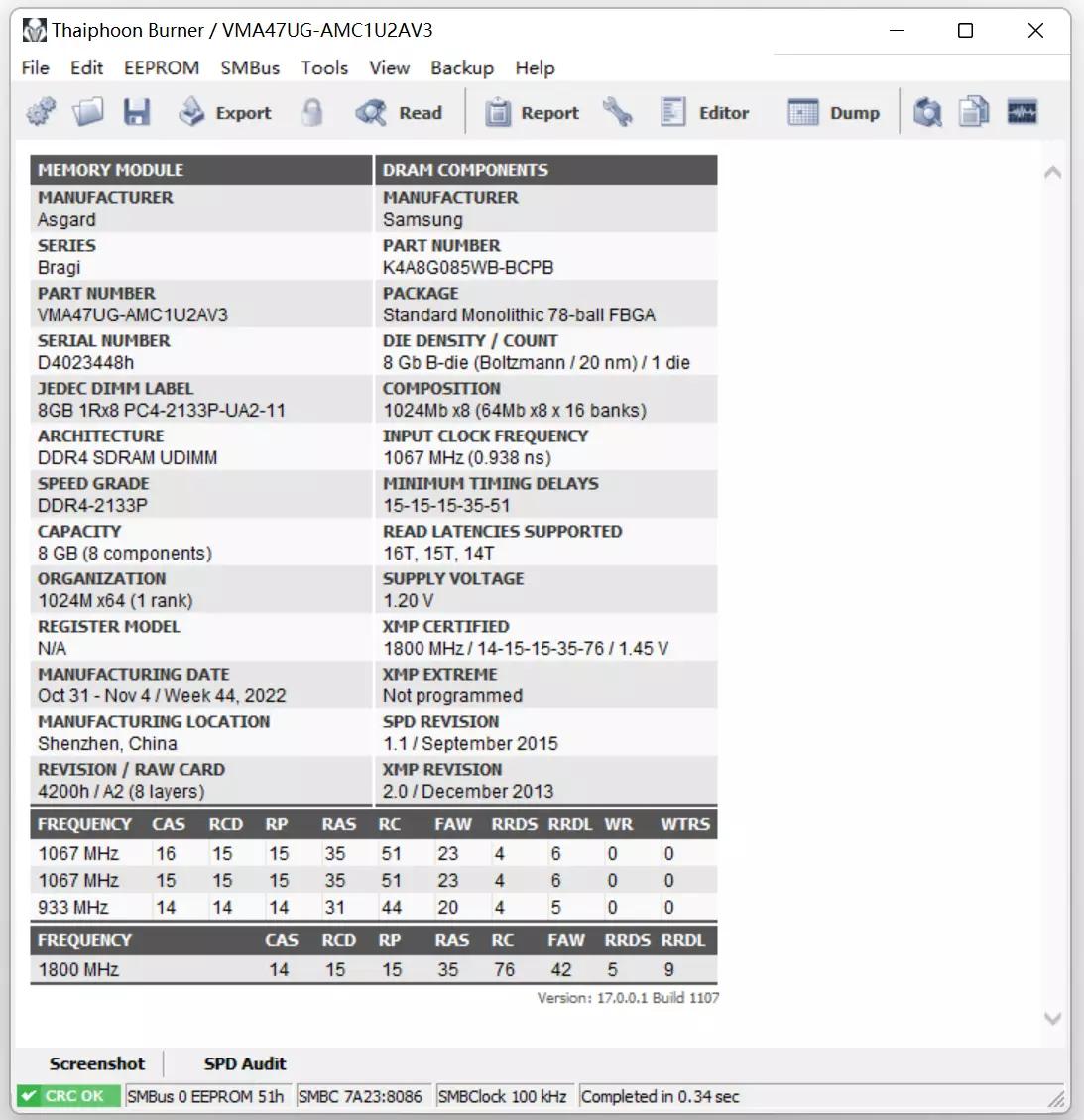Viewport: 1084px width, 1120px height.
Task: Click 'Version: 17.0.0.1 Build 1107' text
Action: (629, 998)
